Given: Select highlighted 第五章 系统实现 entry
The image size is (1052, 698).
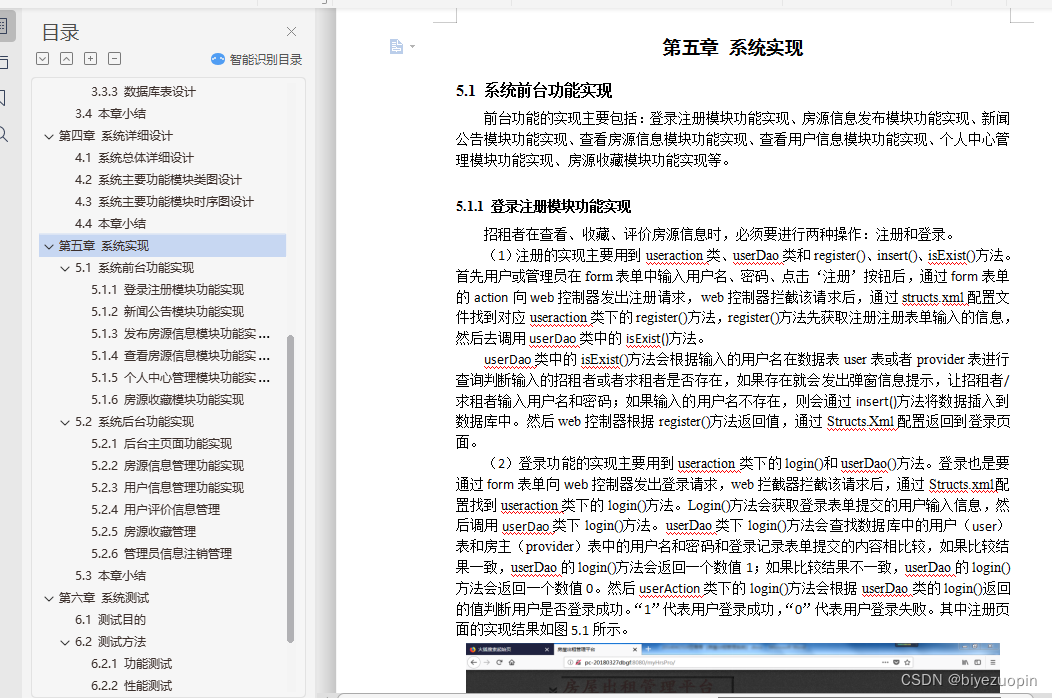Looking at the screenshot, I should click(163, 246).
